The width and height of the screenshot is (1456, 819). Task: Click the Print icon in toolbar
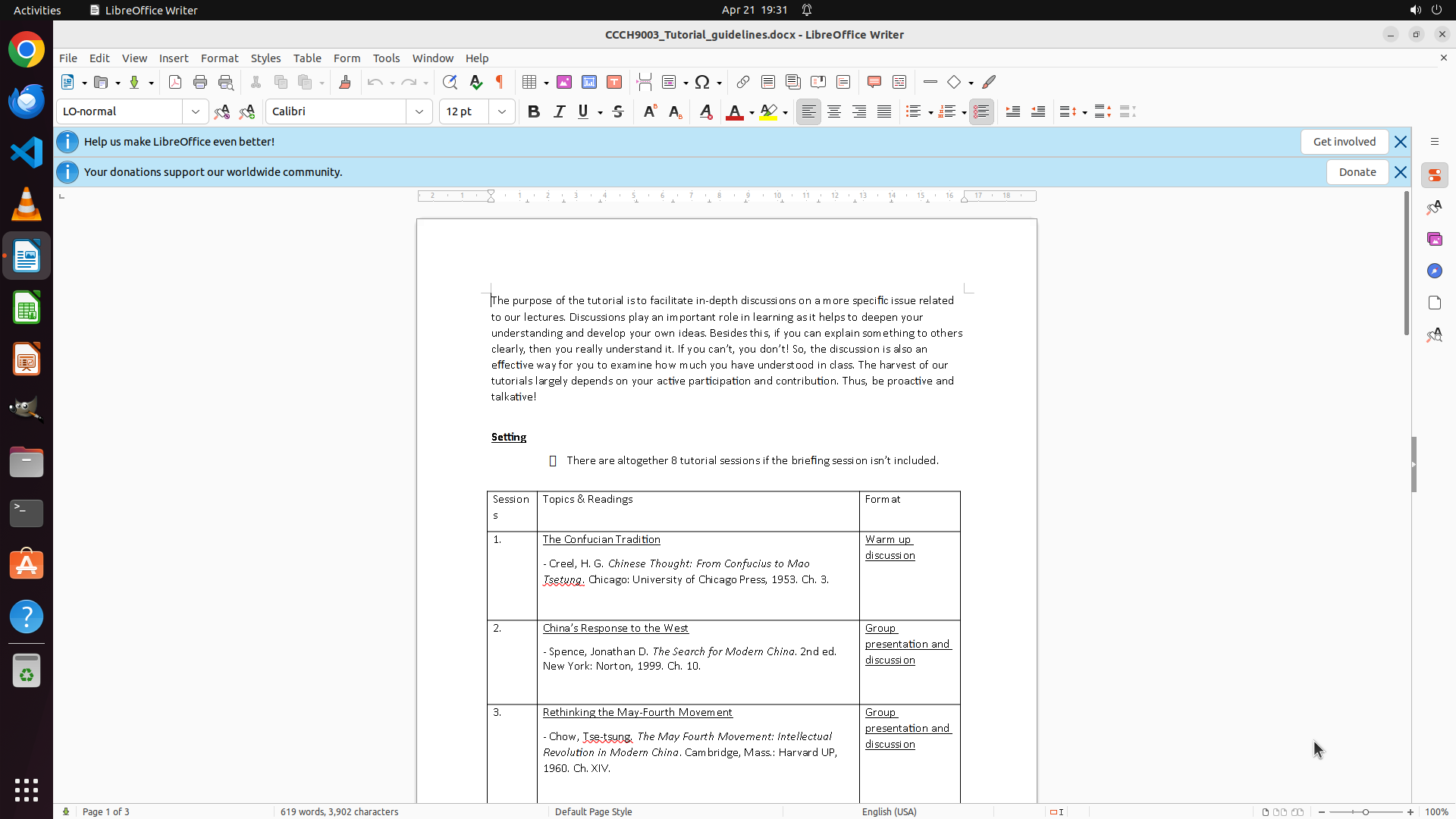(x=200, y=82)
